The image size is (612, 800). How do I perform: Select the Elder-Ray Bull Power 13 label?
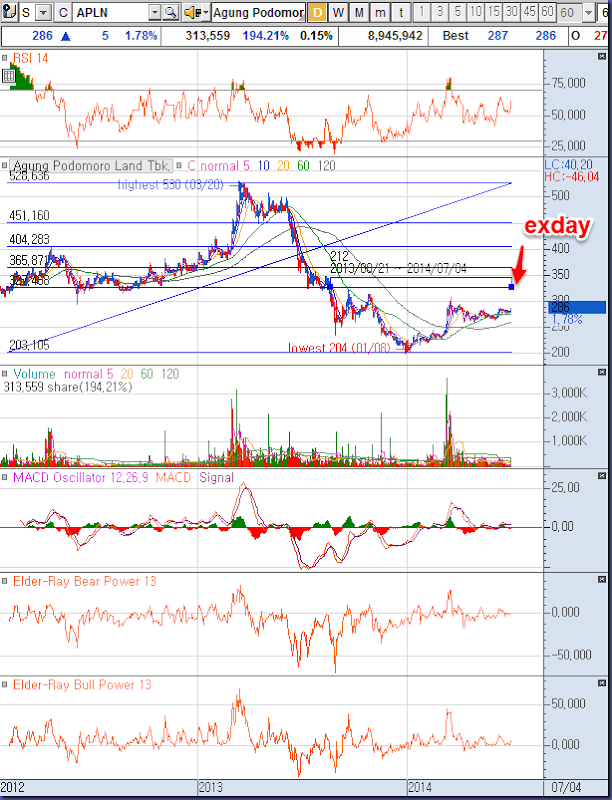click(82, 685)
